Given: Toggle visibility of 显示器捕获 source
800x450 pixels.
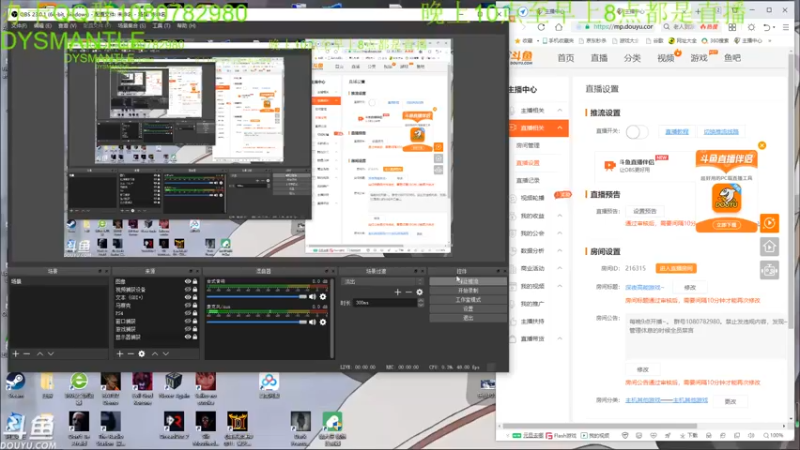Looking at the screenshot, I should tap(187, 337).
